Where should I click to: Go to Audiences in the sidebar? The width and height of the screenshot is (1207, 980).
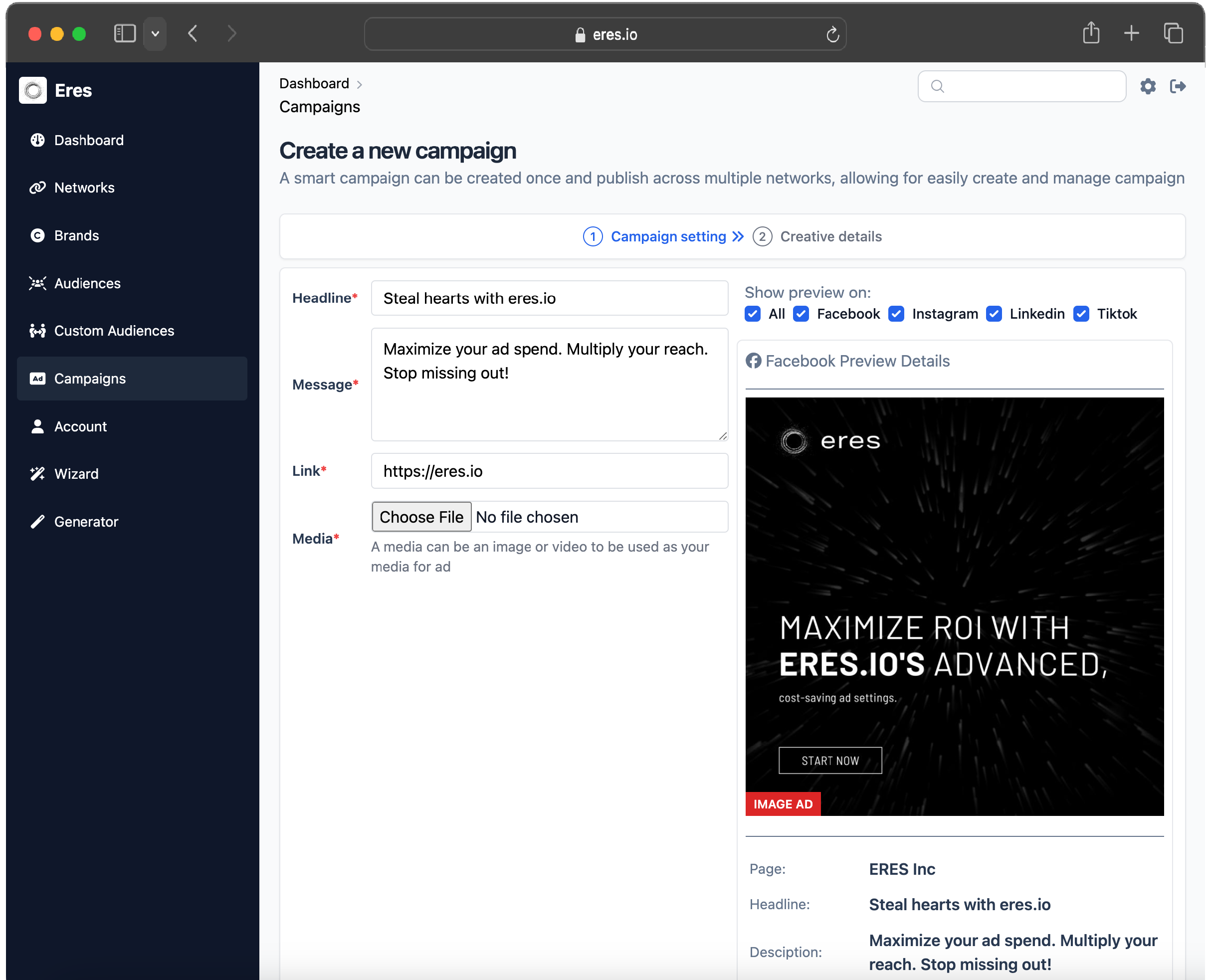point(87,283)
